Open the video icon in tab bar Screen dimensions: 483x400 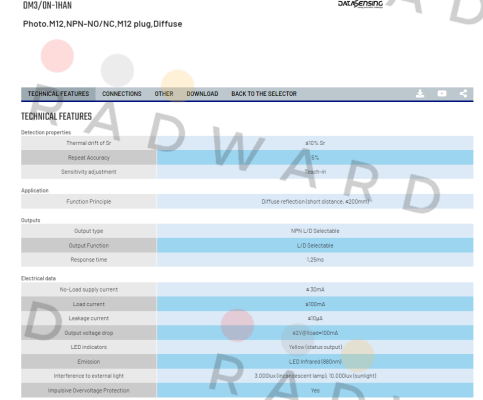(x=442, y=94)
